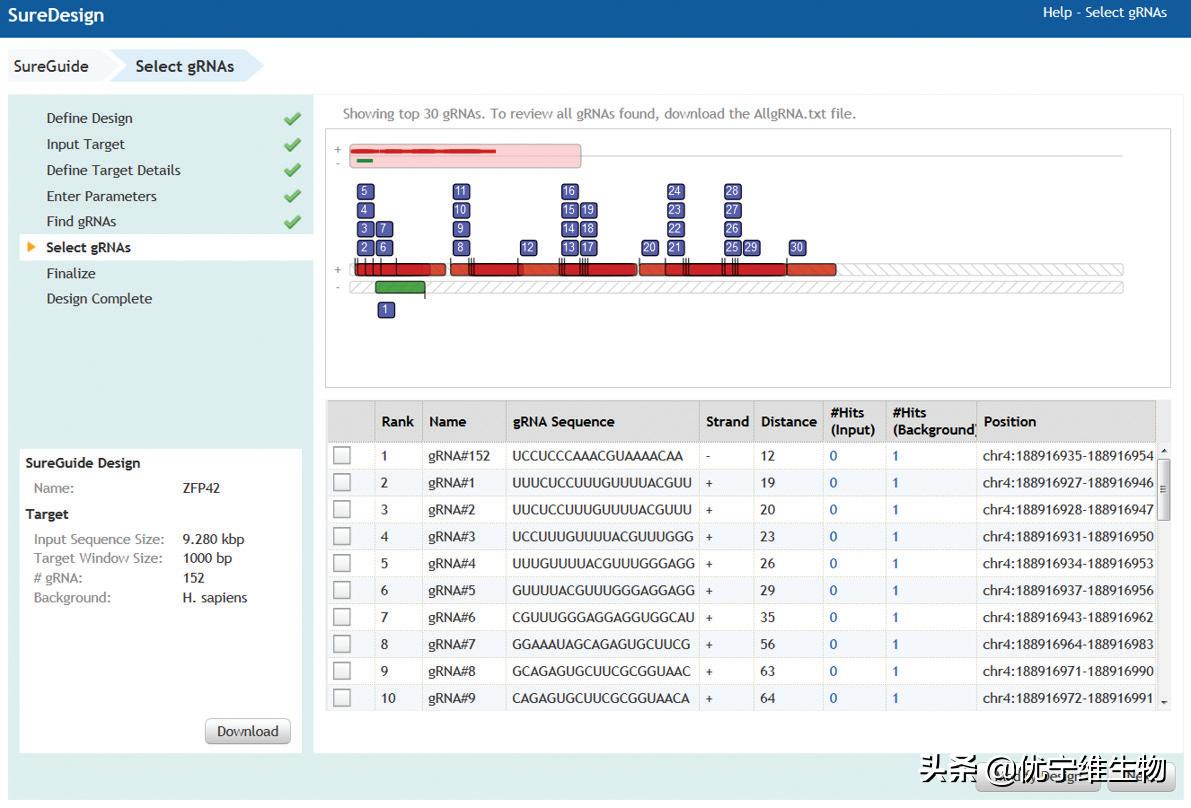1191x808 pixels.
Task: Enable the checkbox for gRNA#9
Action: (x=342, y=698)
